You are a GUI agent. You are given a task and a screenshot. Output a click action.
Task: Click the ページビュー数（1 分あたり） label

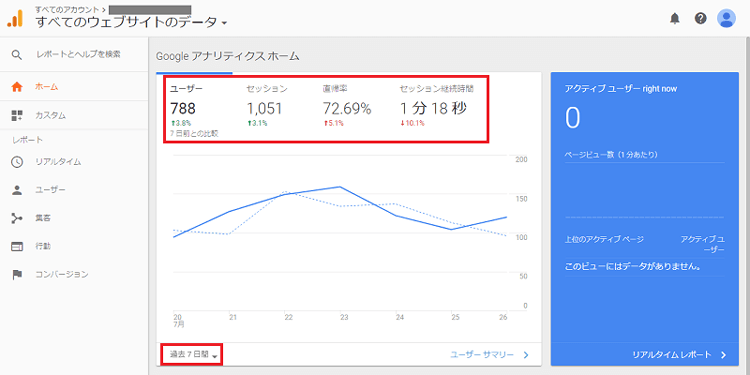click(611, 155)
